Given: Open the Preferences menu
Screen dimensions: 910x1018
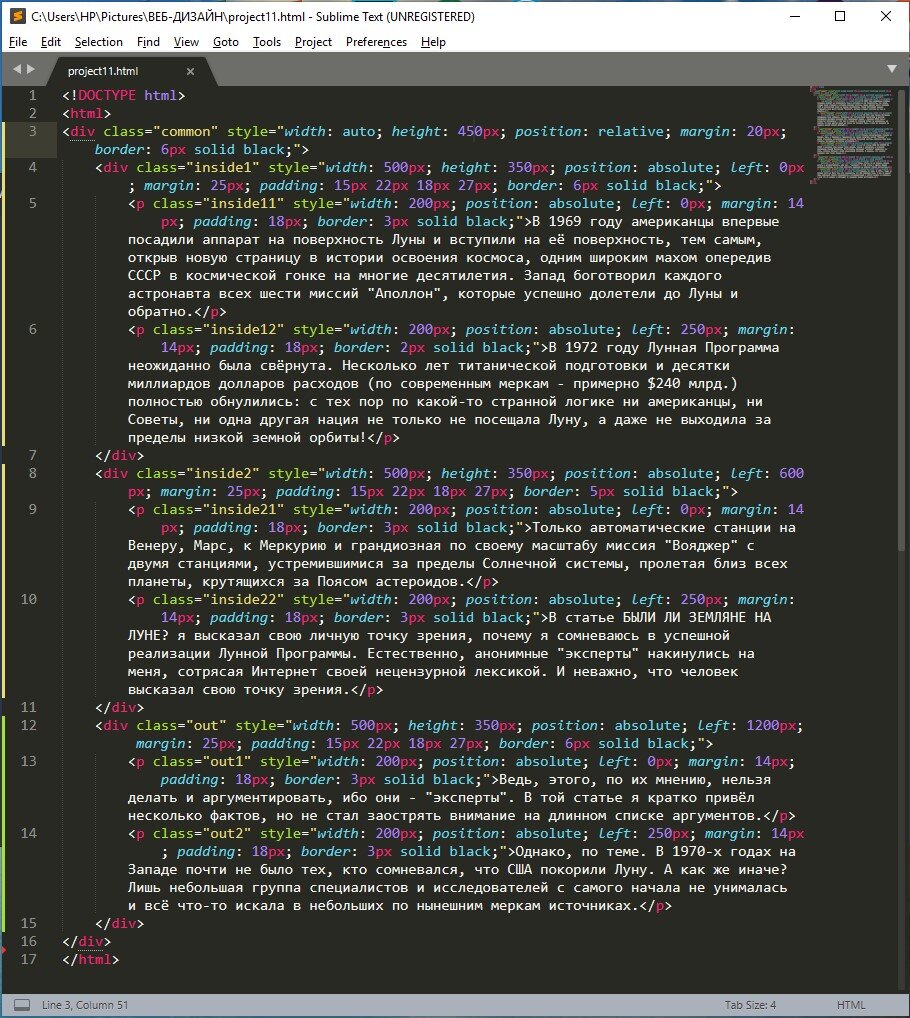Looking at the screenshot, I should (x=376, y=42).
